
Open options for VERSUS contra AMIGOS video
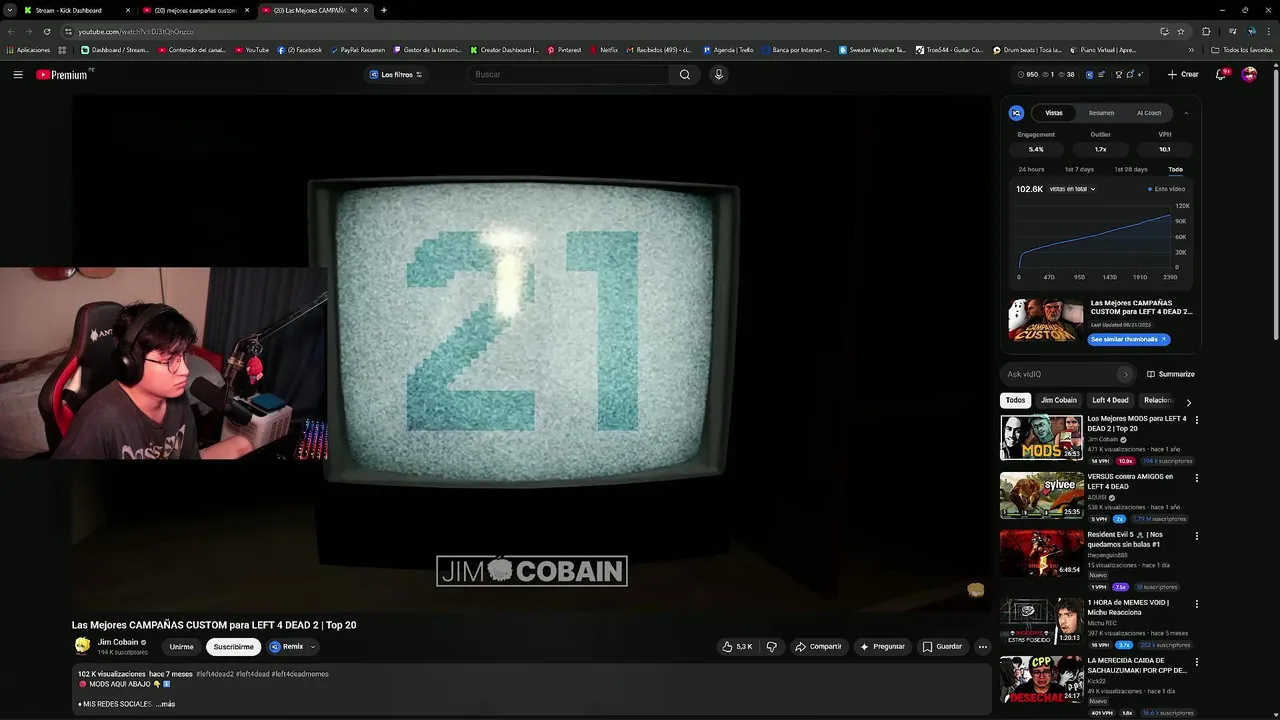click(x=1196, y=478)
